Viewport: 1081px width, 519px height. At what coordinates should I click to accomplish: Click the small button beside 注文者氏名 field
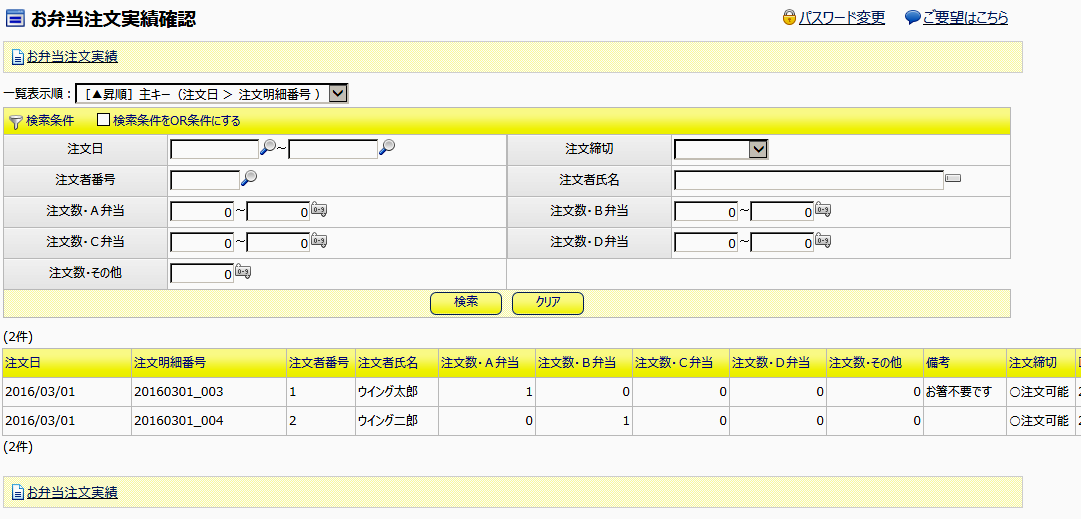click(953, 179)
